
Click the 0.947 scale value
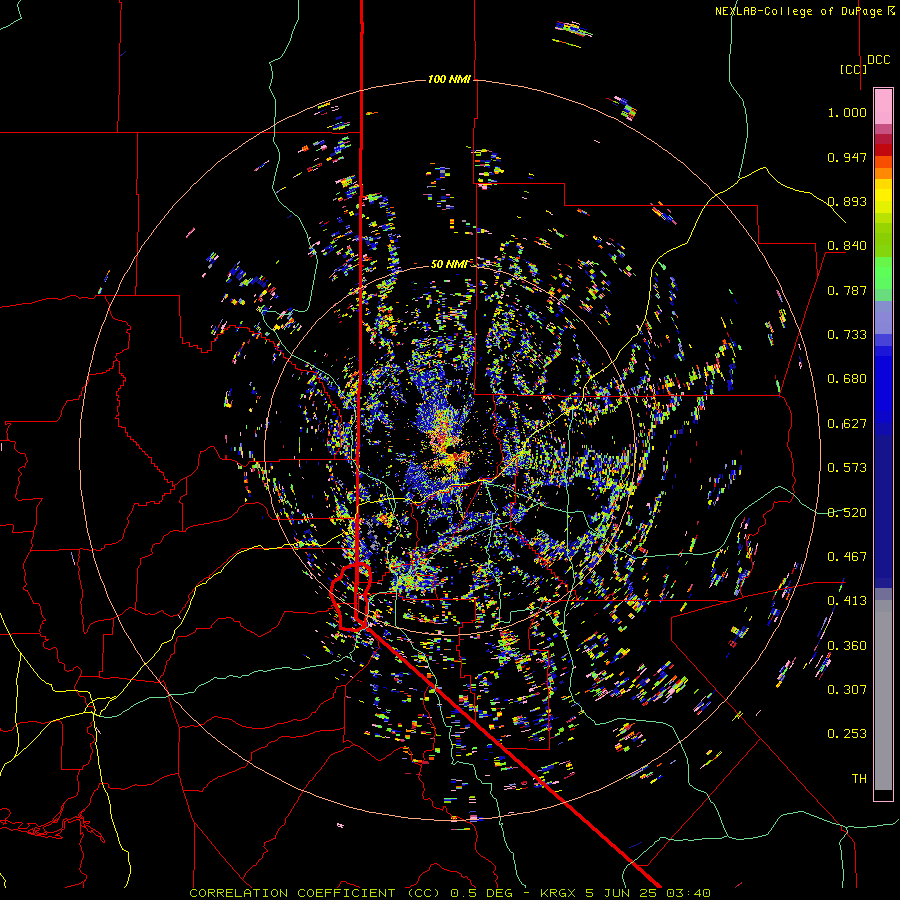click(x=847, y=157)
